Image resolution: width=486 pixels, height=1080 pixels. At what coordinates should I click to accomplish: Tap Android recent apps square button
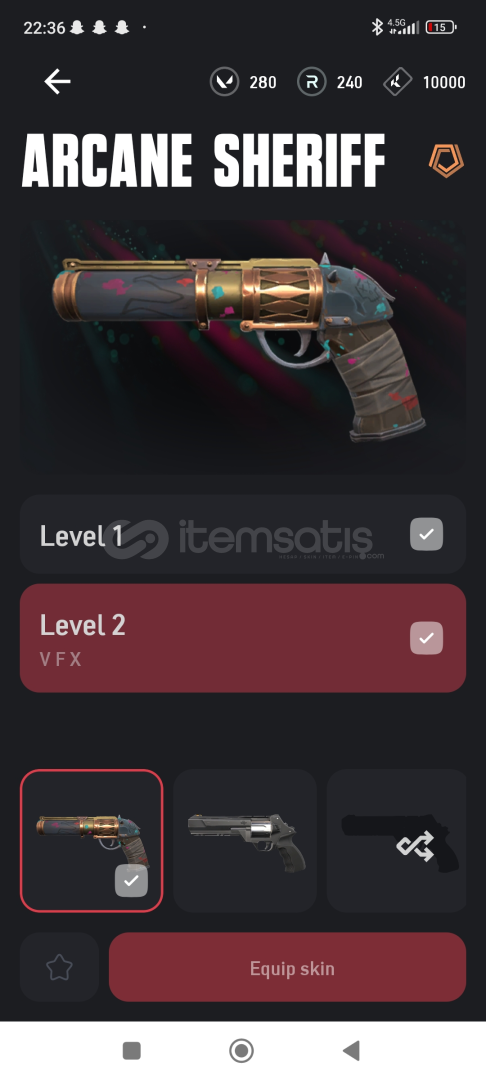[x=131, y=1050]
